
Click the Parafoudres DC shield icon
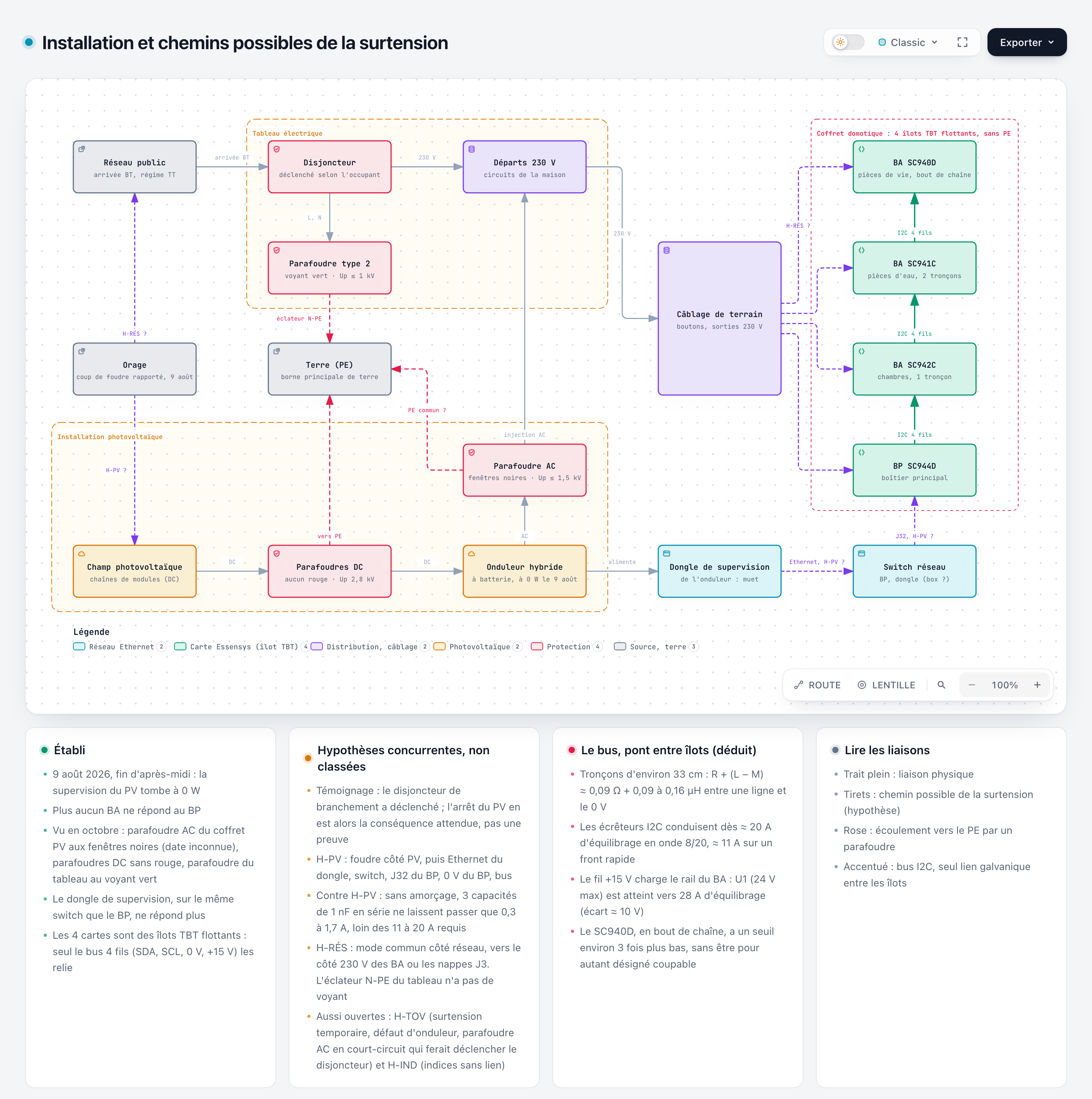click(277, 553)
